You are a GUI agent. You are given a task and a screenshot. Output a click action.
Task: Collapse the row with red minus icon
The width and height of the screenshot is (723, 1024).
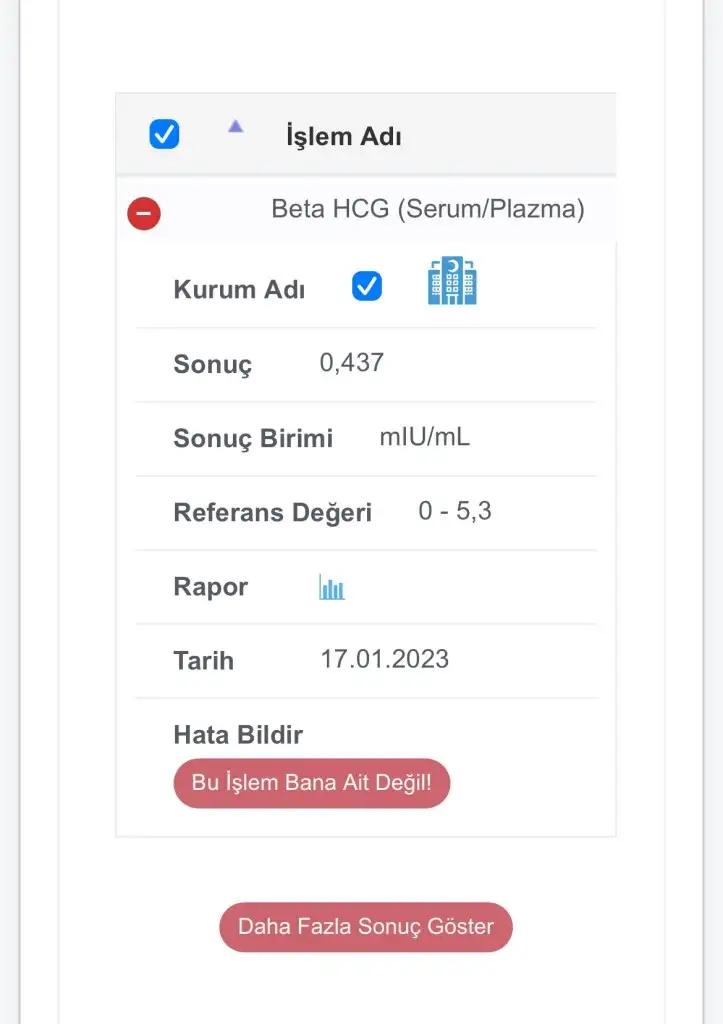point(144,213)
